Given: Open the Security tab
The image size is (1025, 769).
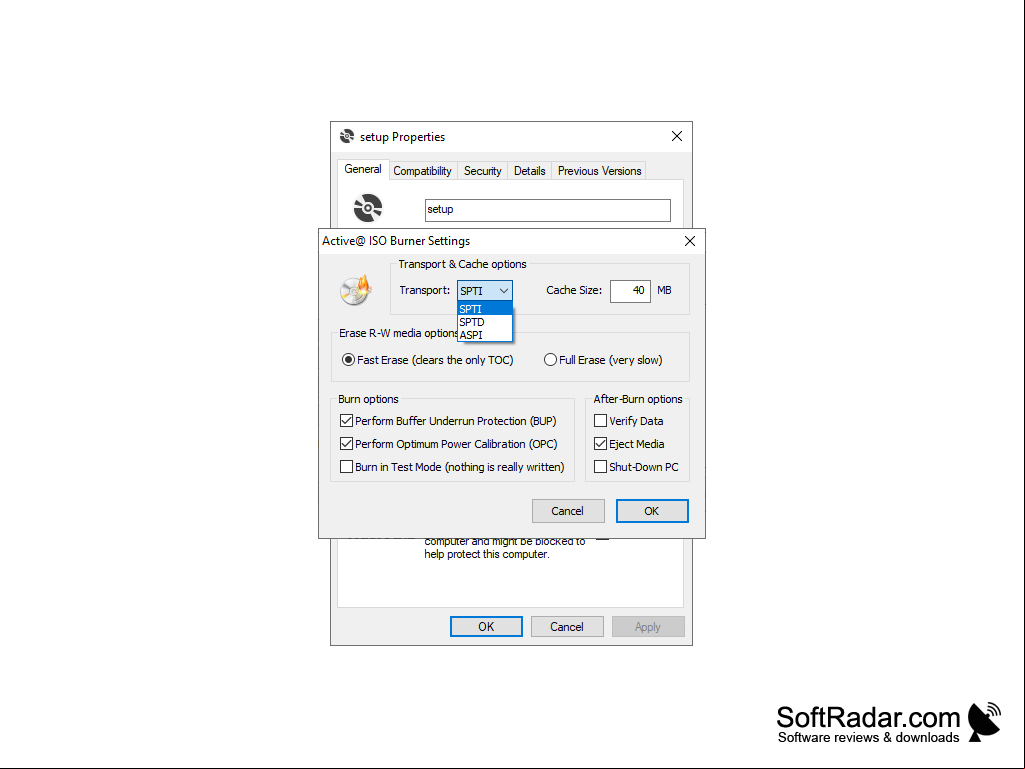Looking at the screenshot, I should pos(482,171).
